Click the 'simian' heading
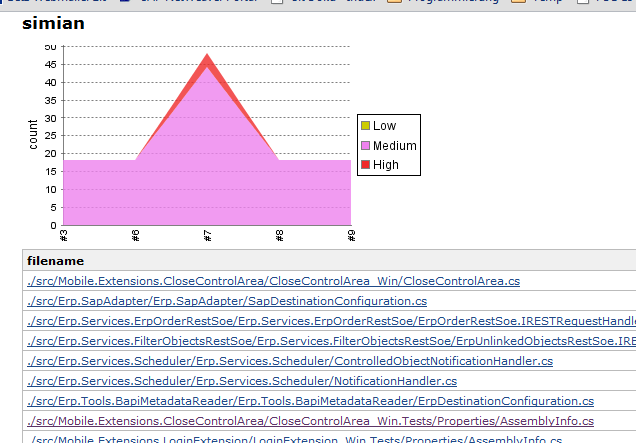 [x=53, y=23]
